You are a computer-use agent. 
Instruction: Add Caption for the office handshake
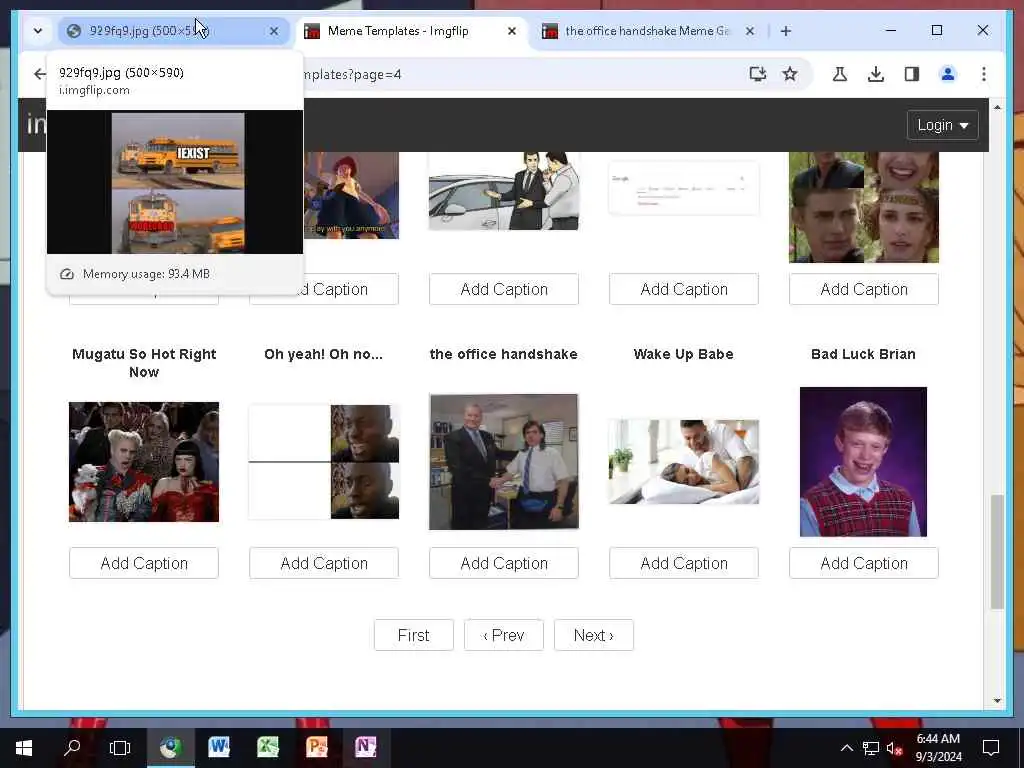[504, 563]
